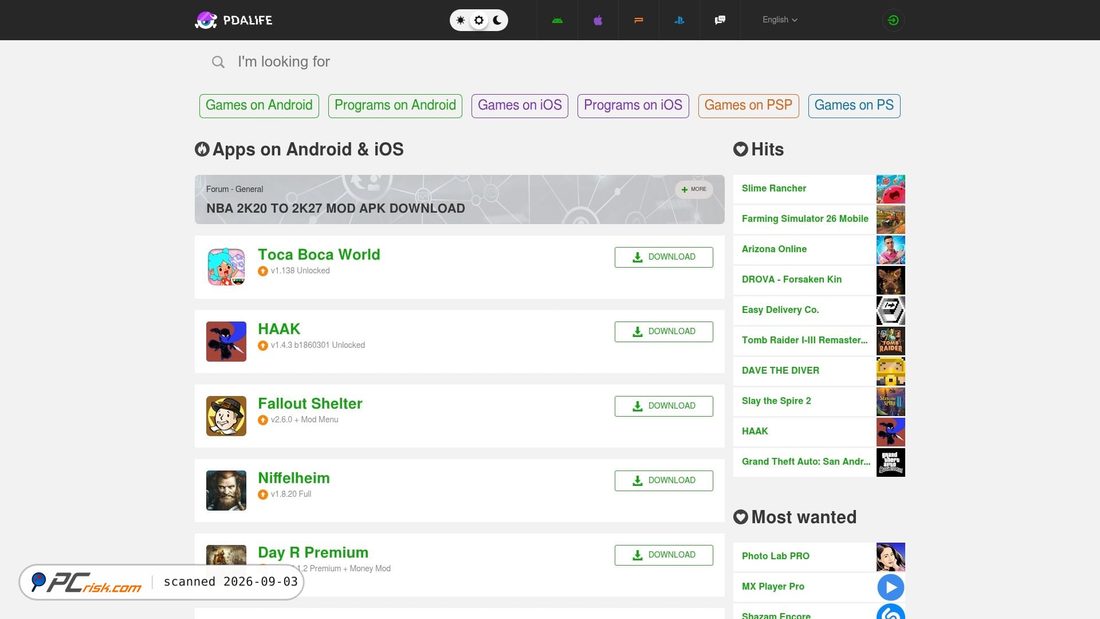This screenshot has height=619, width=1100.
Task: Click the Tomb Raider thumbnail in Hits
Action: pyautogui.click(x=890, y=340)
